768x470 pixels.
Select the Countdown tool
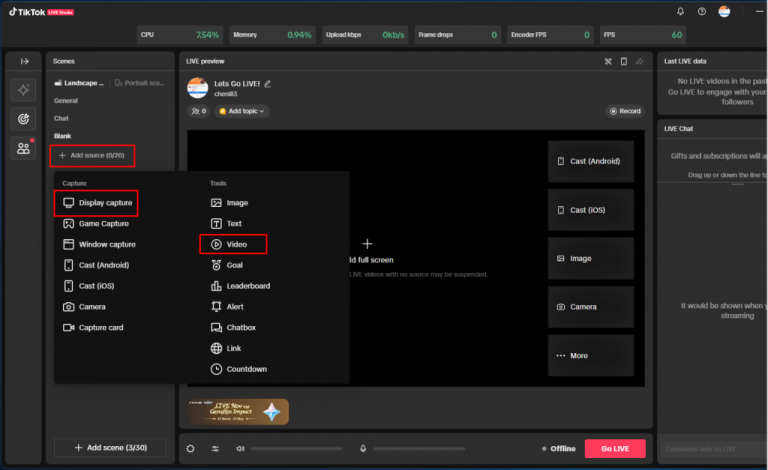click(239, 369)
